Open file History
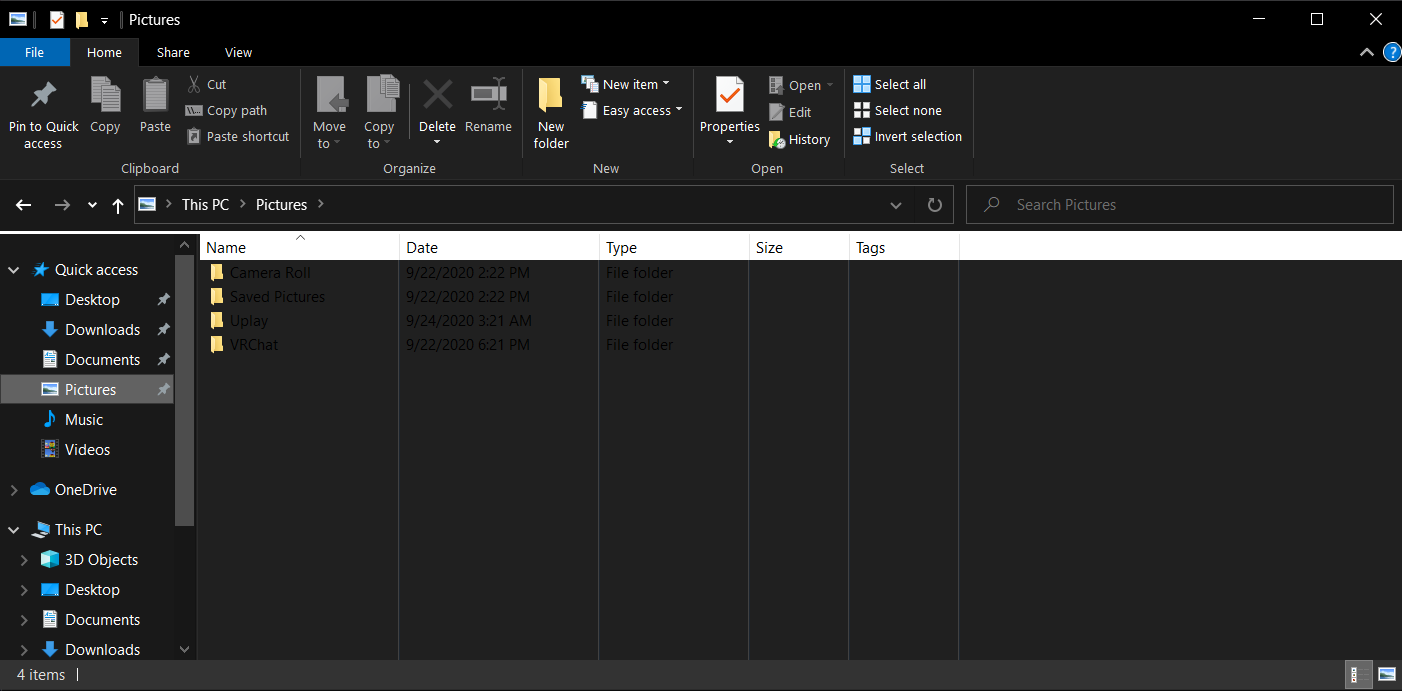This screenshot has width=1402, height=691. tap(799, 140)
